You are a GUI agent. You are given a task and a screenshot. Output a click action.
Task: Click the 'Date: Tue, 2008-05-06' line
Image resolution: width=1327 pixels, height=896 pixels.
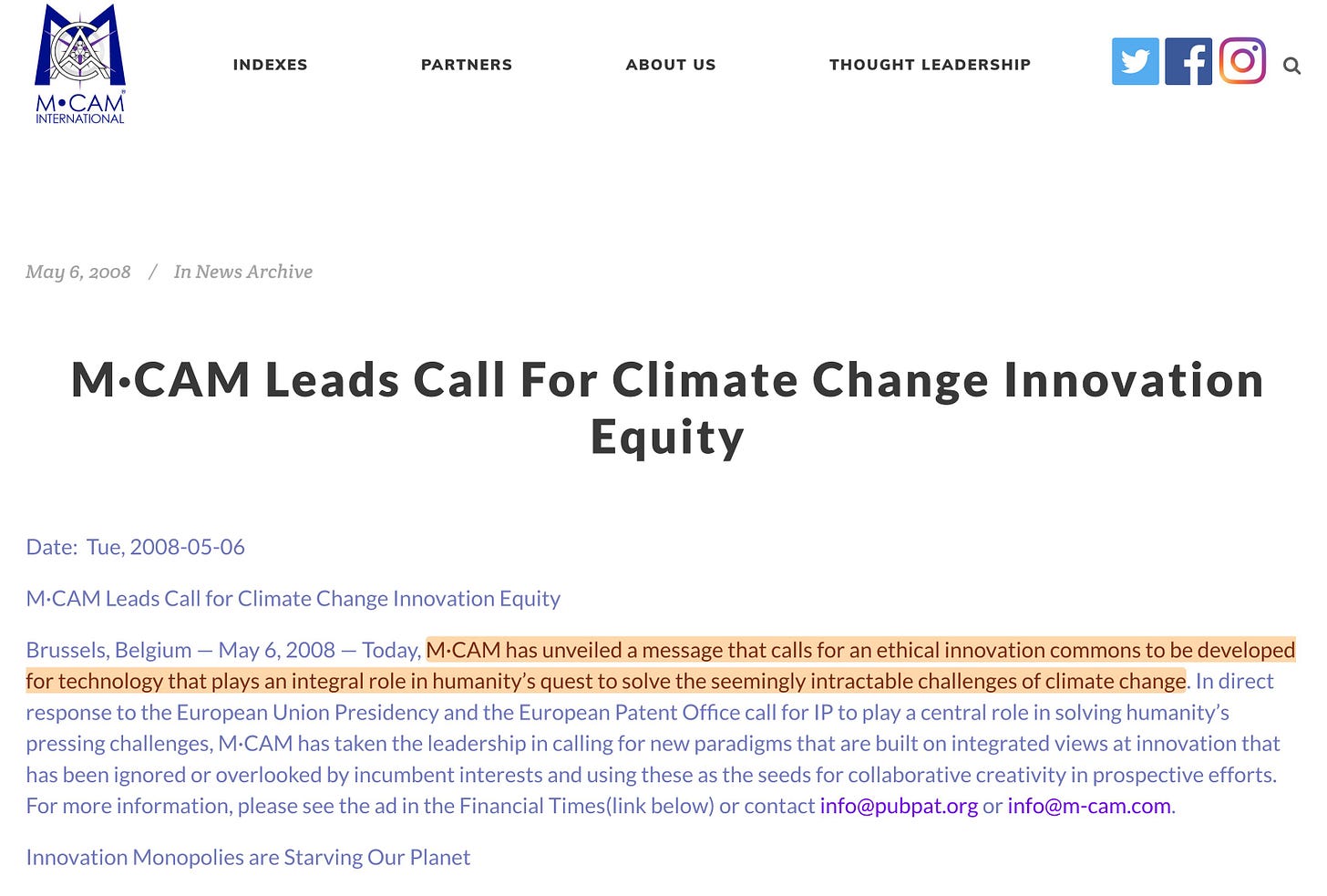[x=135, y=547]
